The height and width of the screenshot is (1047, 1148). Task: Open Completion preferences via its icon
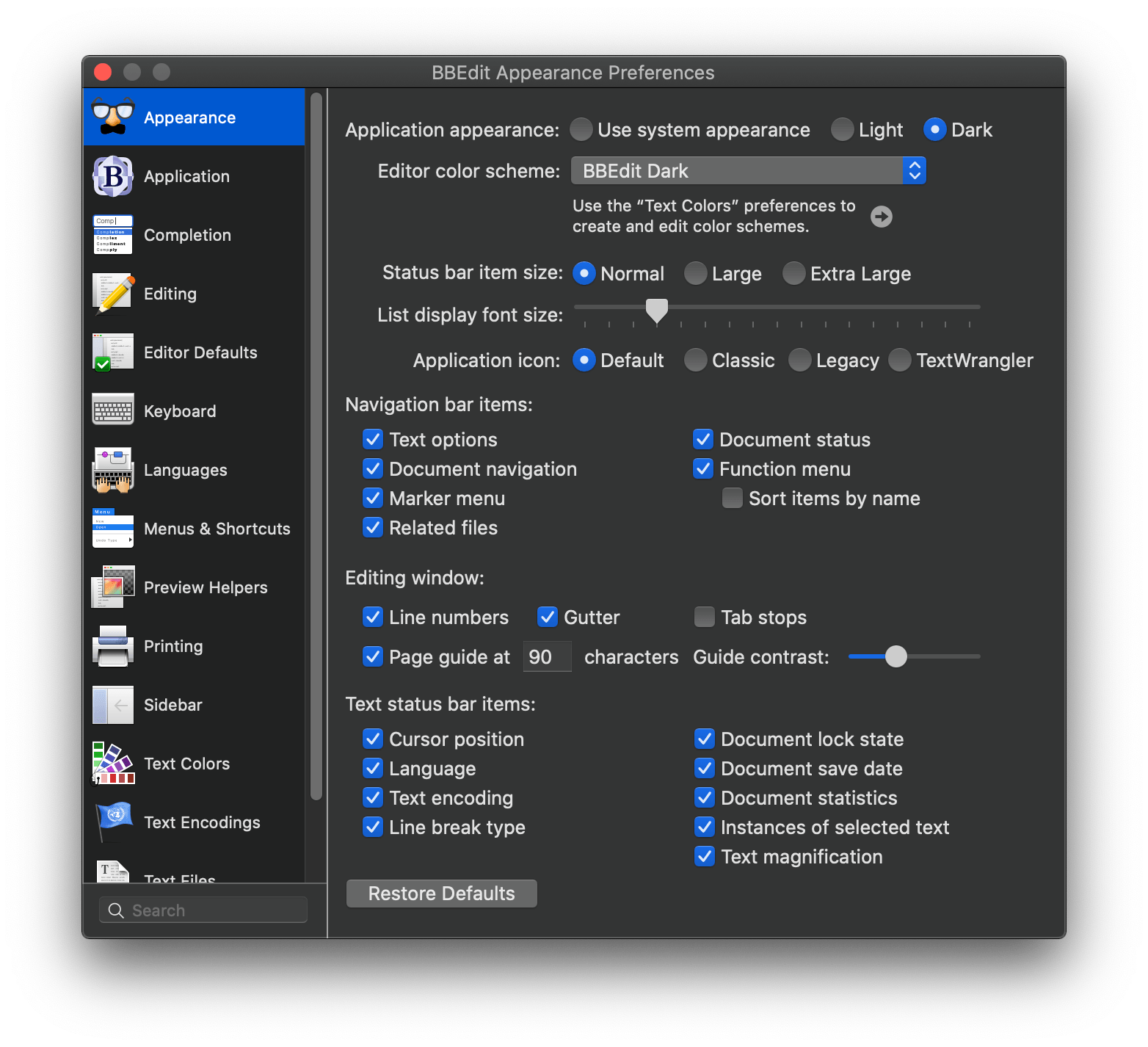tap(112, 235)
